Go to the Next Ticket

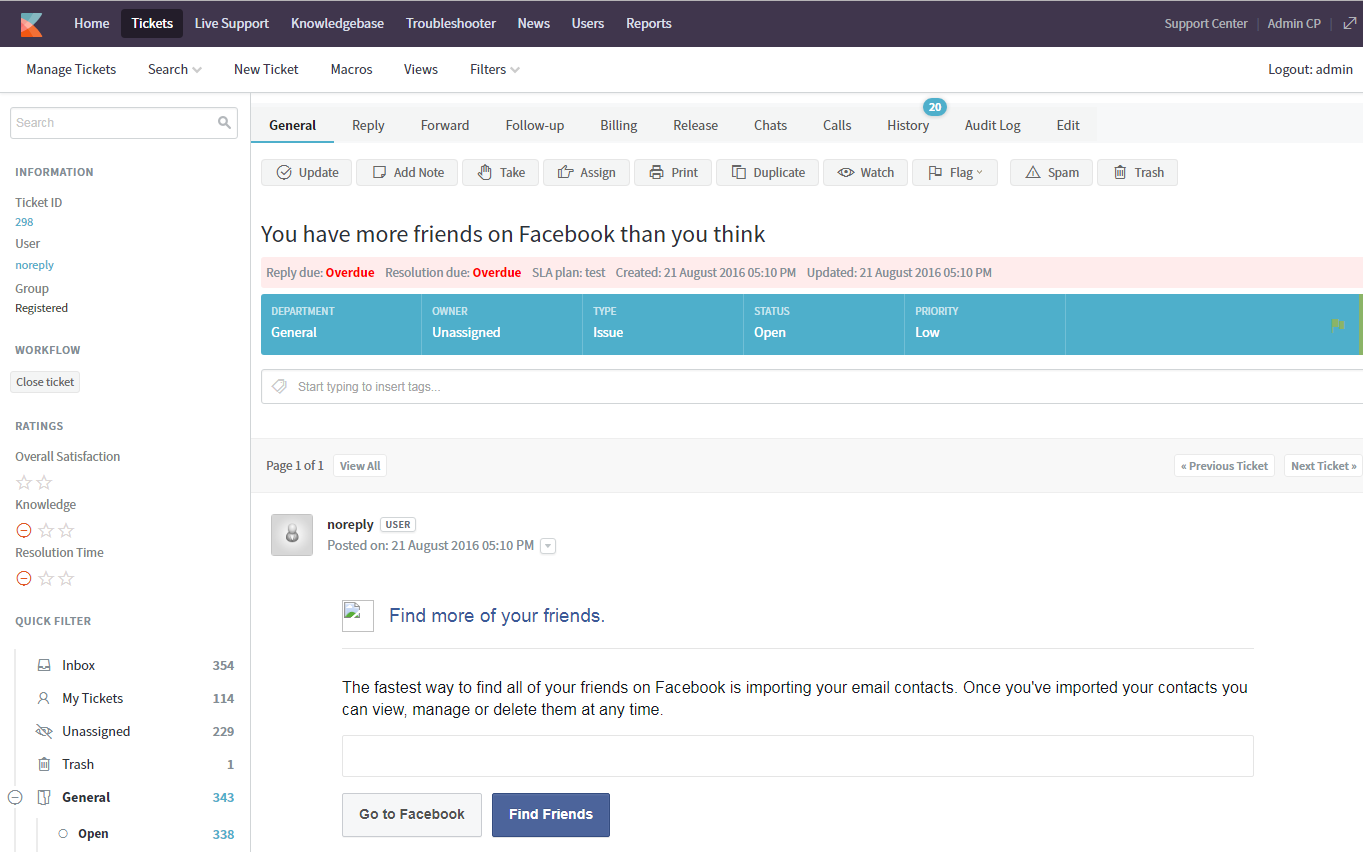1323,466
